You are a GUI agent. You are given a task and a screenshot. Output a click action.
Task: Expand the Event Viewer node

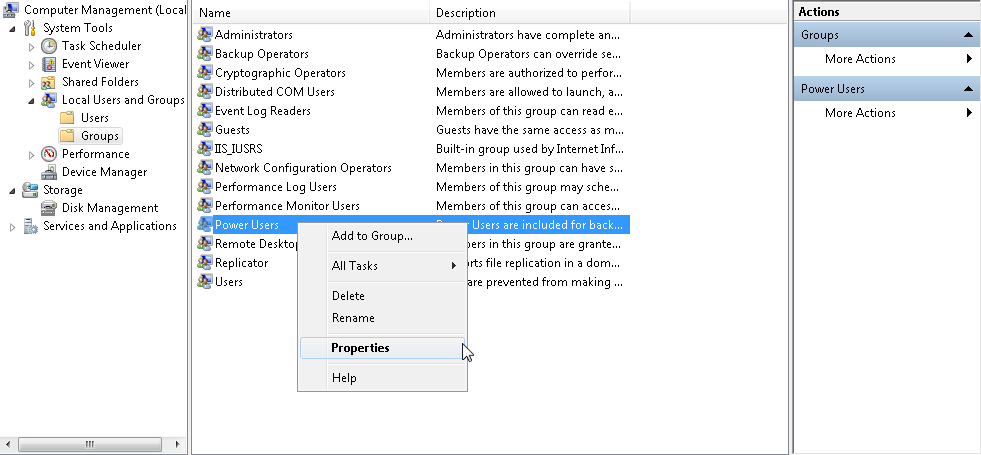click(31, 65)
